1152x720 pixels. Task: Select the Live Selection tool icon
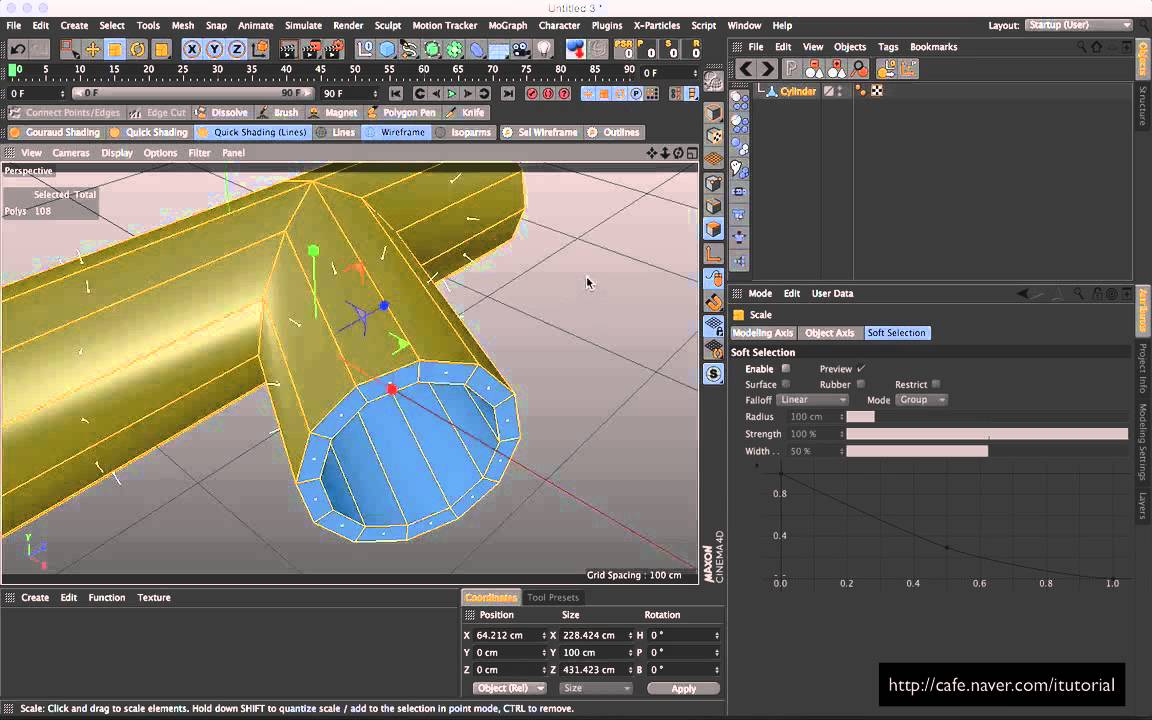[x=70, y=49]
